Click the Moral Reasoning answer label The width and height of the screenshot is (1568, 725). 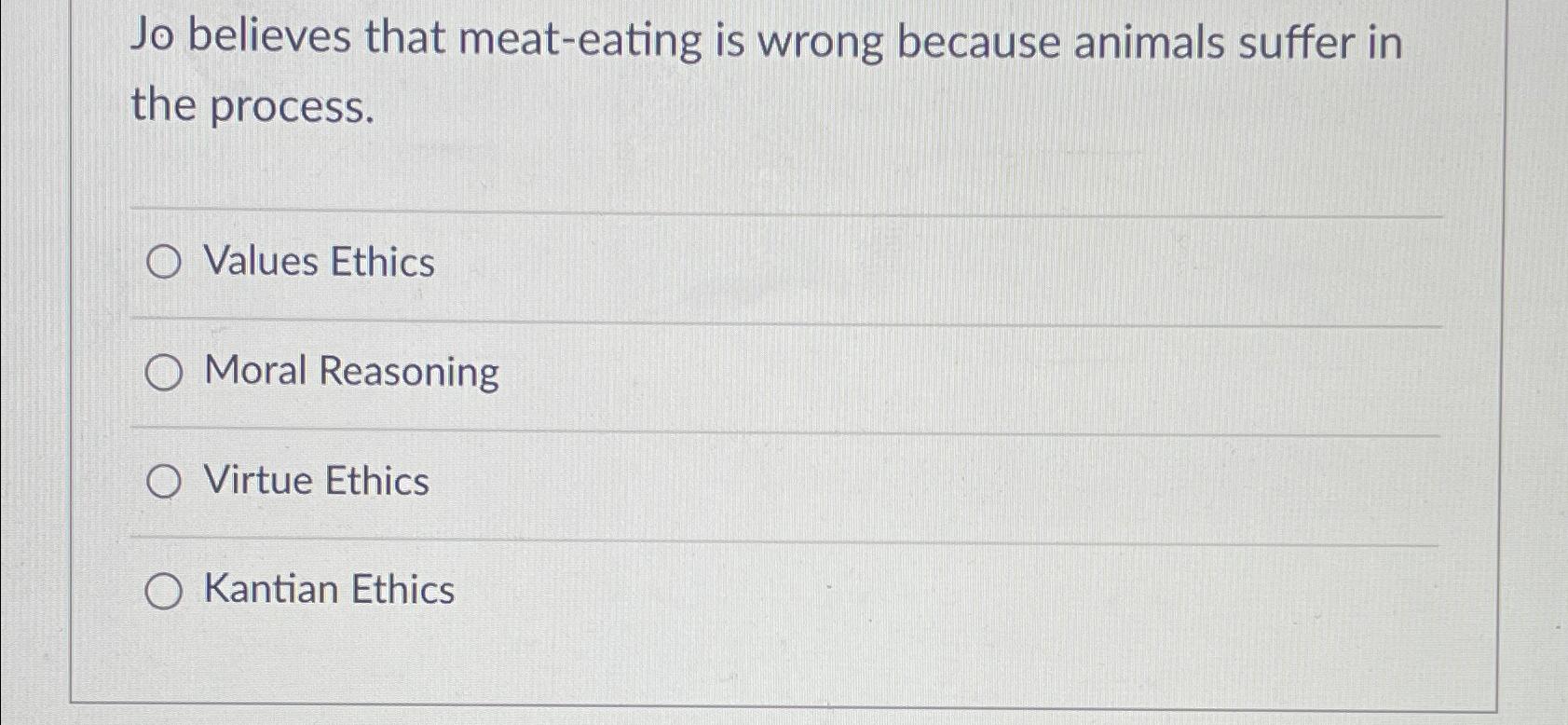pyautogui.click(x=351, y=372)
